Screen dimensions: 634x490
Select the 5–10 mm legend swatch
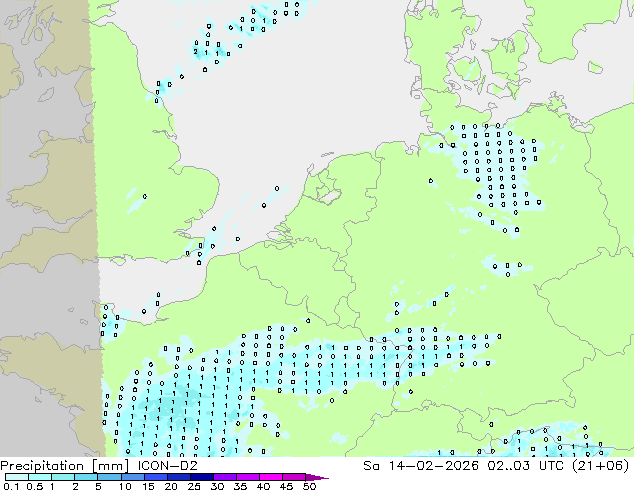[x=109, y=477]
